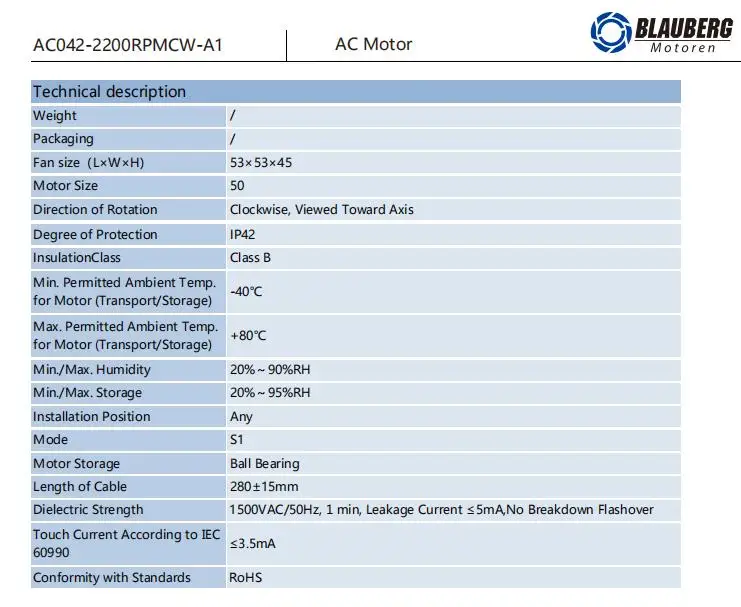The width and height of the screenshot is (741, 607).
Task: Select the 'Ball Bearing' value
Action: tap(265, 464)
